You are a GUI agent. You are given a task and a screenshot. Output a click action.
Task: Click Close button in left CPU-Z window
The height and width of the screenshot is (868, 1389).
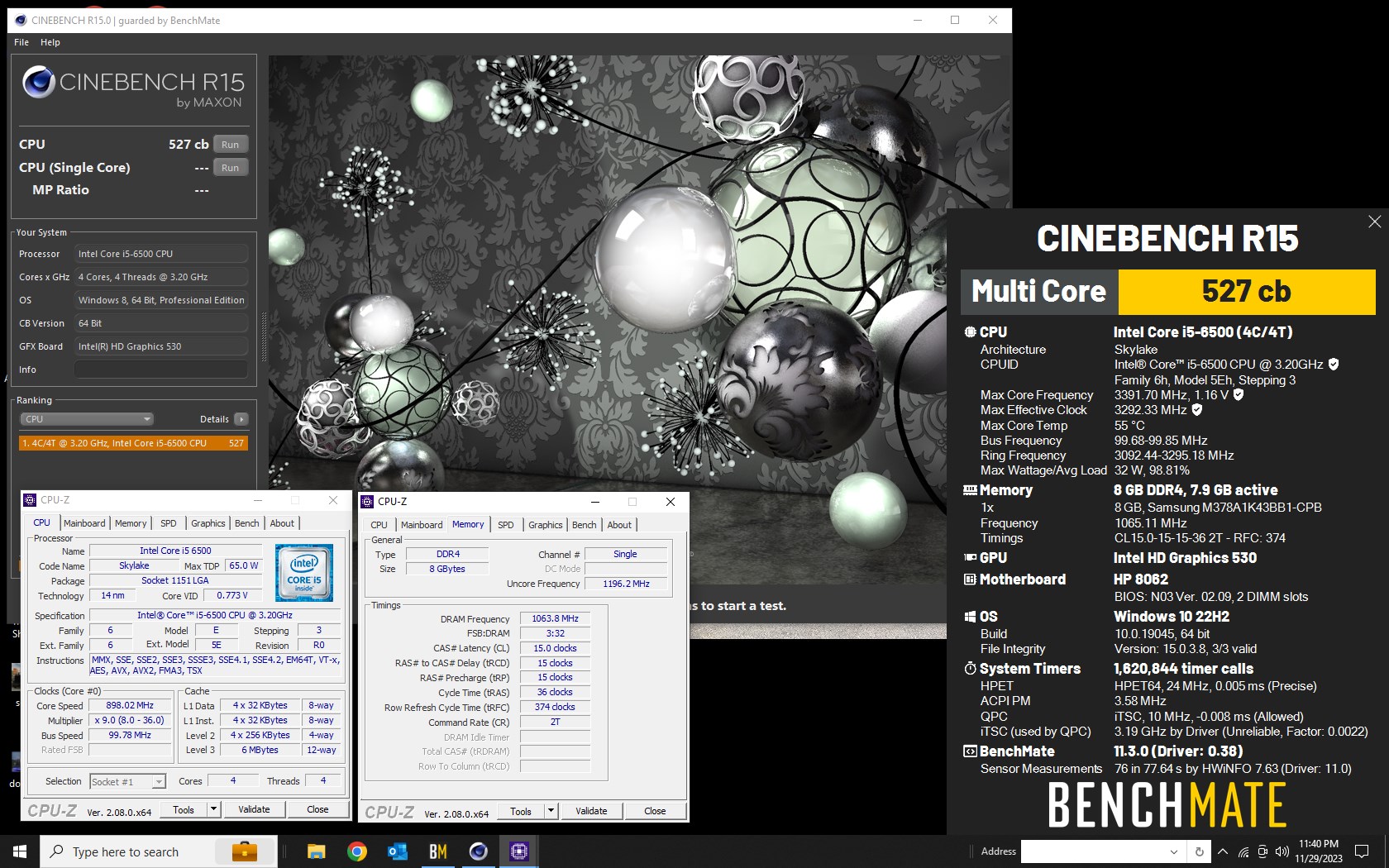point(317,809)
